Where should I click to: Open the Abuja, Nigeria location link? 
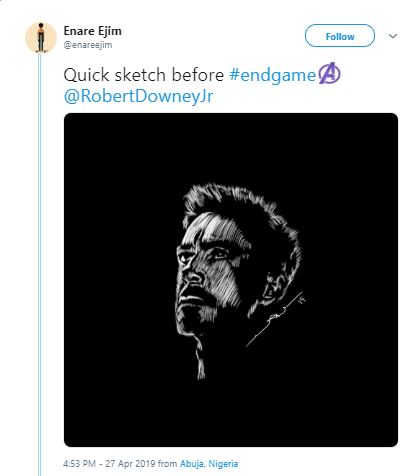209,464
